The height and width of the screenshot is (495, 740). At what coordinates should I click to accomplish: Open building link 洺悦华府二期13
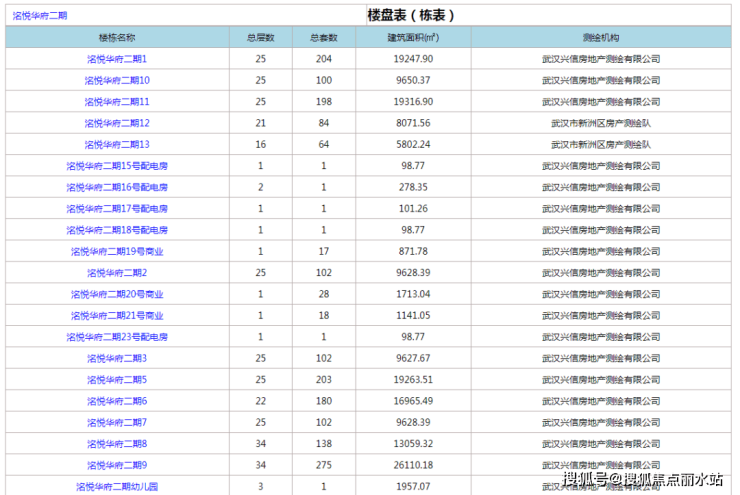point(117,144)
